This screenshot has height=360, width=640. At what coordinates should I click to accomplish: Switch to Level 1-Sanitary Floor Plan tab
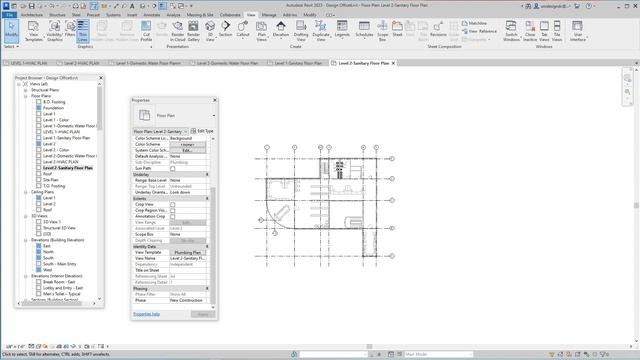click(x=298, y=63)
